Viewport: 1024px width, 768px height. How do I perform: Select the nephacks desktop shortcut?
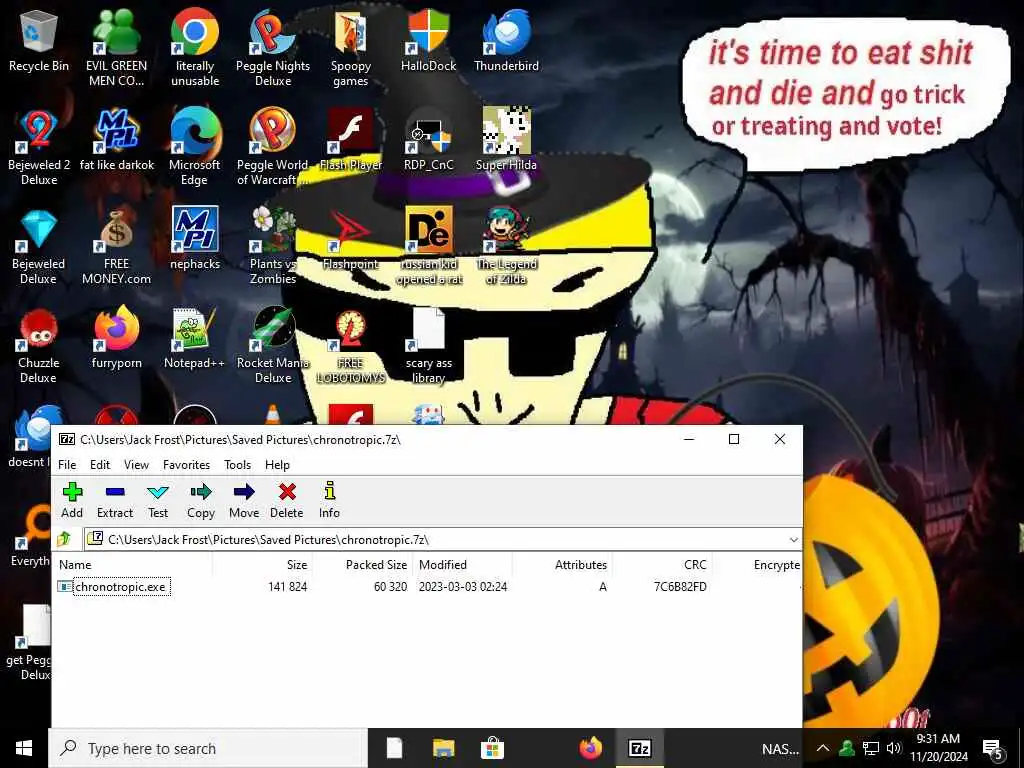195,238
